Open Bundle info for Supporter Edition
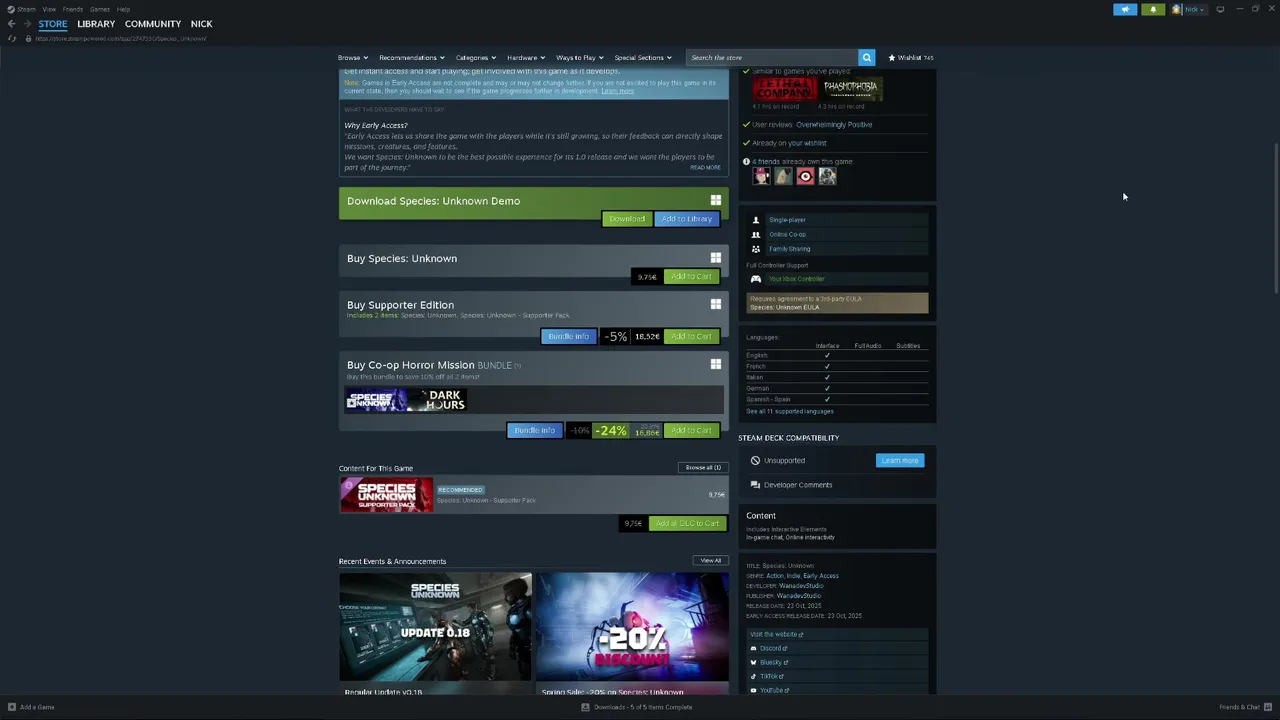This screenshot has width=1280, height=720. 568,337
